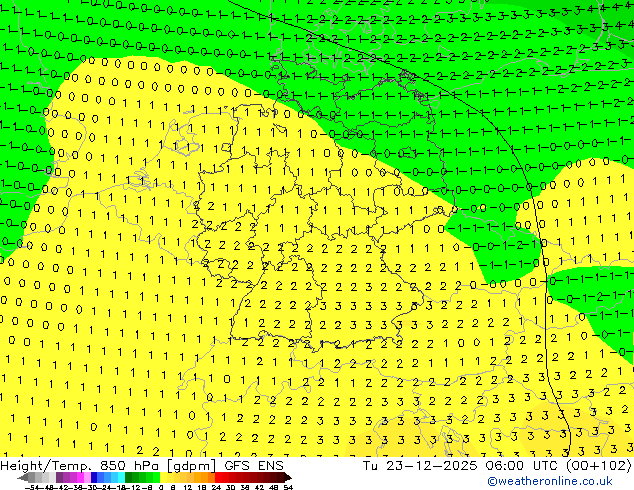The width and height of the screenshot is (634, 490).
Task: Select the (00+102) forecast hour text
Action: (x=598, y=465)
